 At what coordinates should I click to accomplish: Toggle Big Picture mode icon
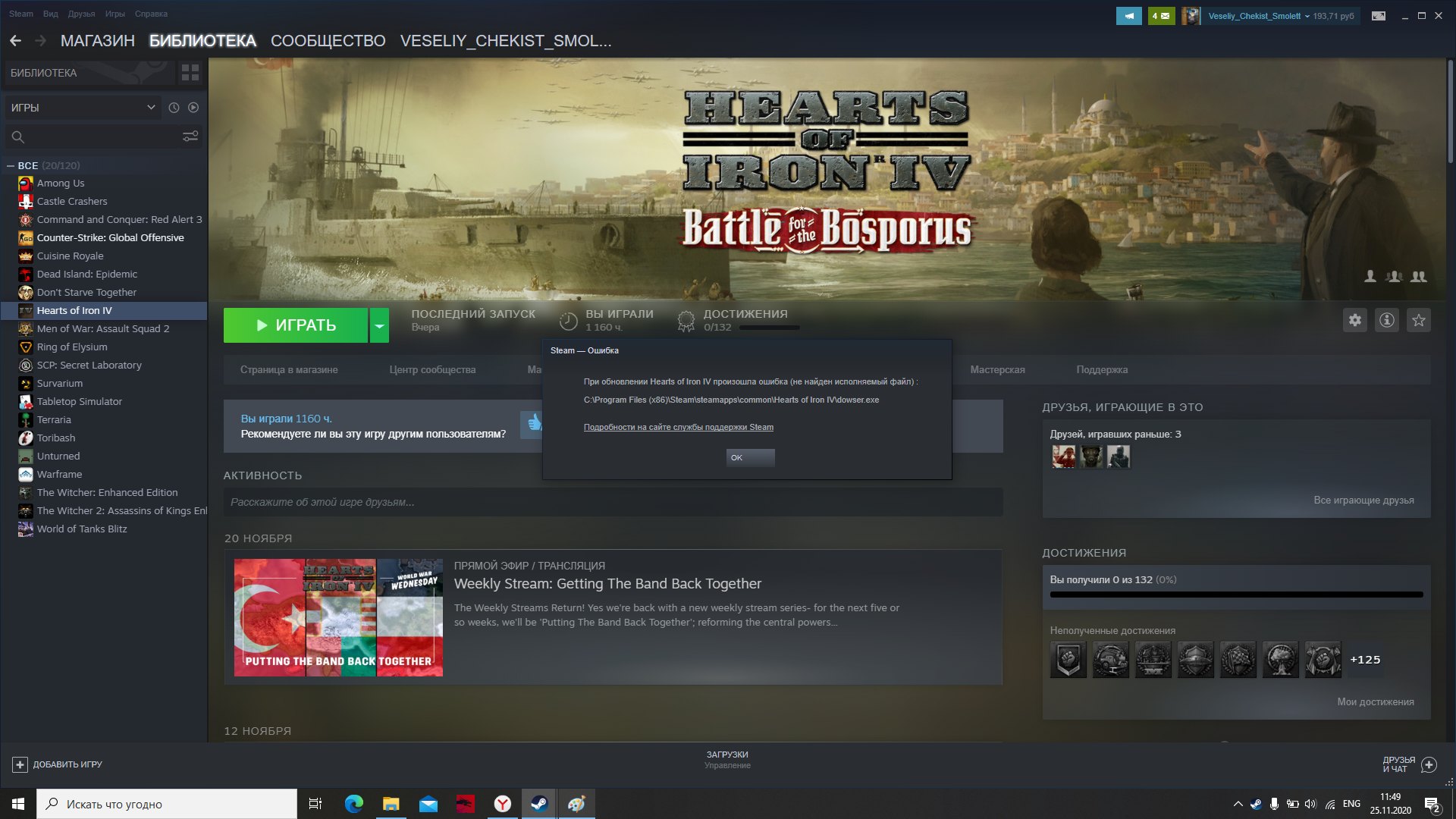coord(1379,16)
